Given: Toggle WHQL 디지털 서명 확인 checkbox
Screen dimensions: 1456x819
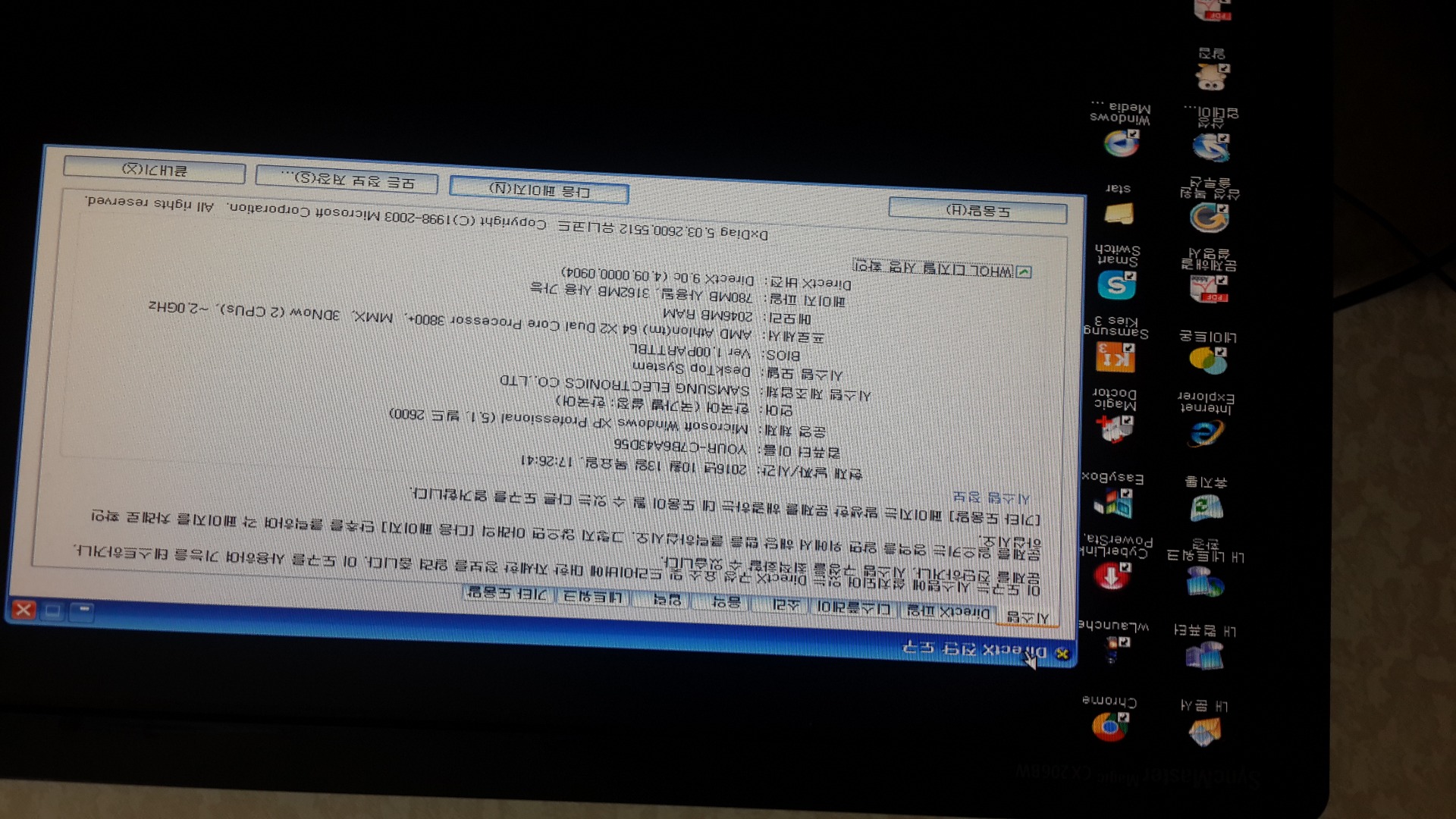Looking at the screenshot, I should click(1024, 272).
